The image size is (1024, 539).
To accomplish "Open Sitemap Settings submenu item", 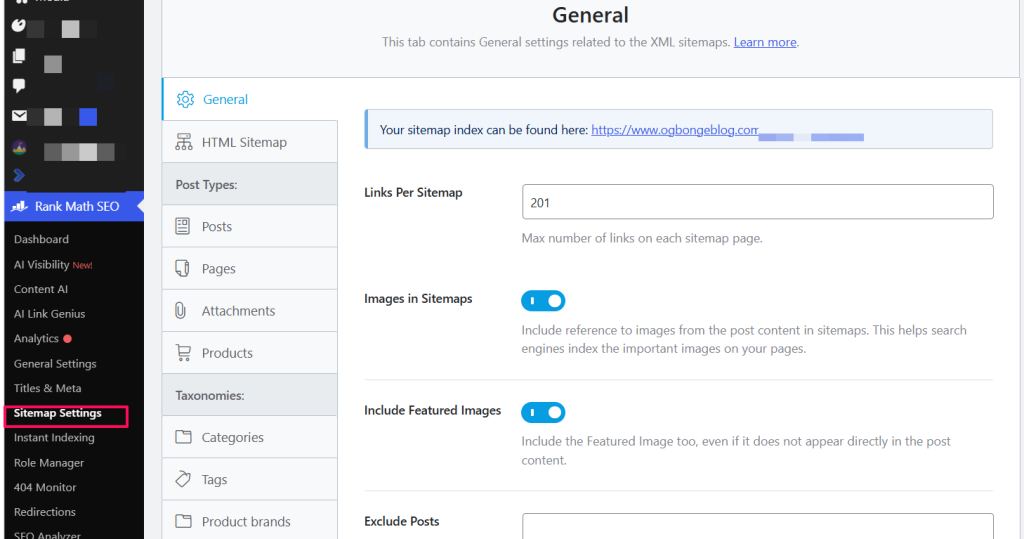I will click(57, 413).
